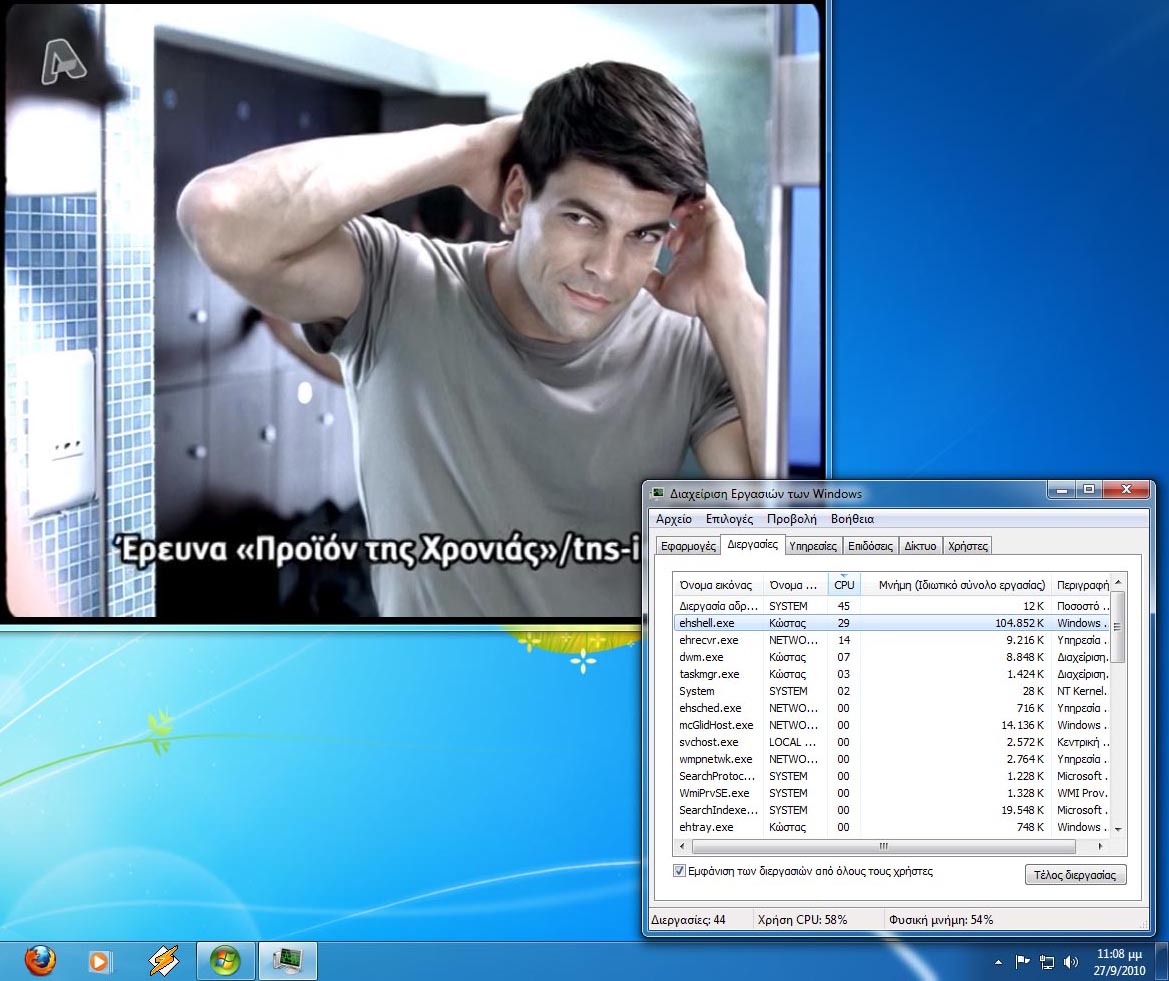This screenshot has height=981, width=1169.
Task: Click the Task Manager taskbar button
Action: point(288,961)
